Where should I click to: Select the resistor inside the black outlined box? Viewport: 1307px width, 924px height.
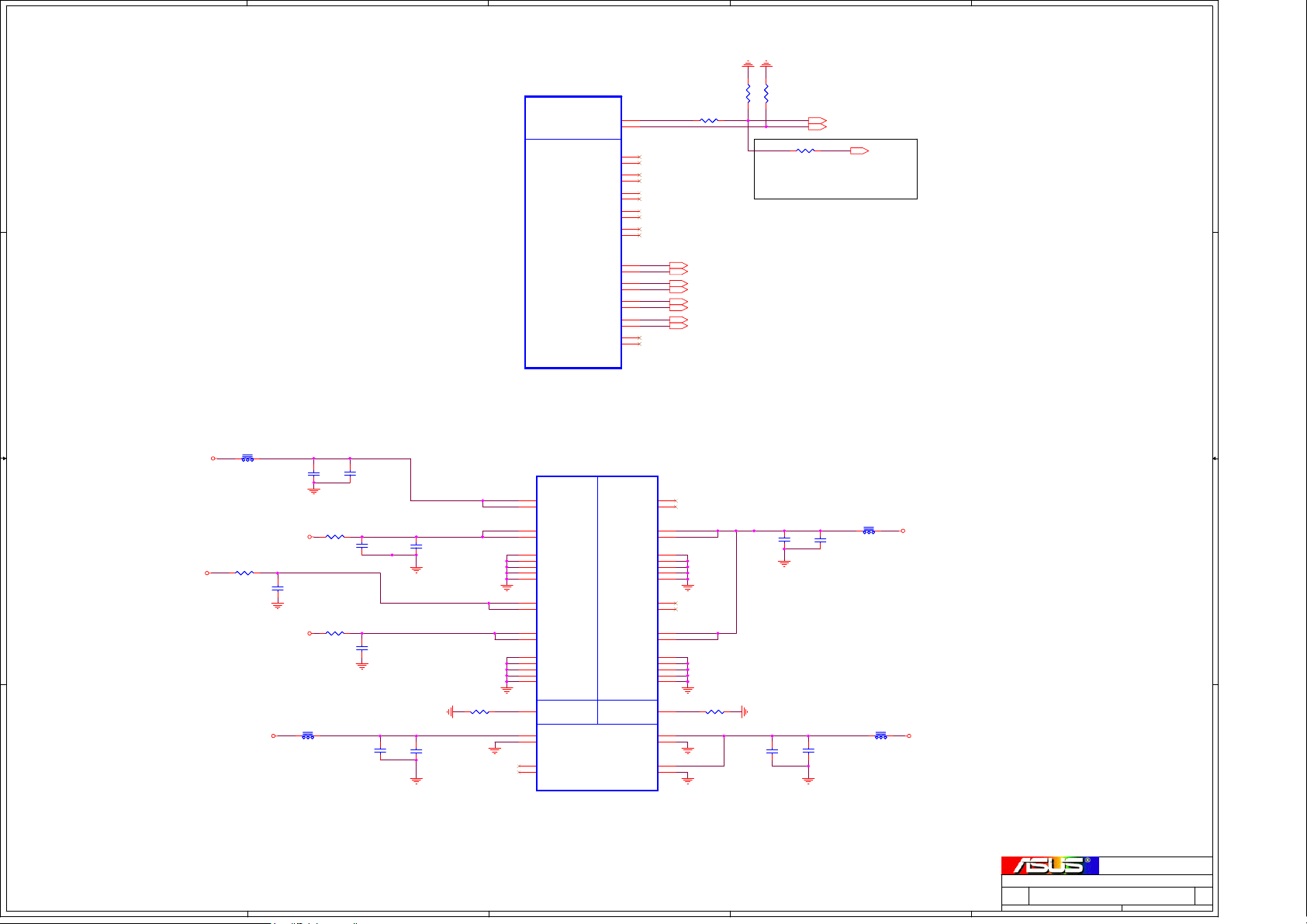pos(805,151)
